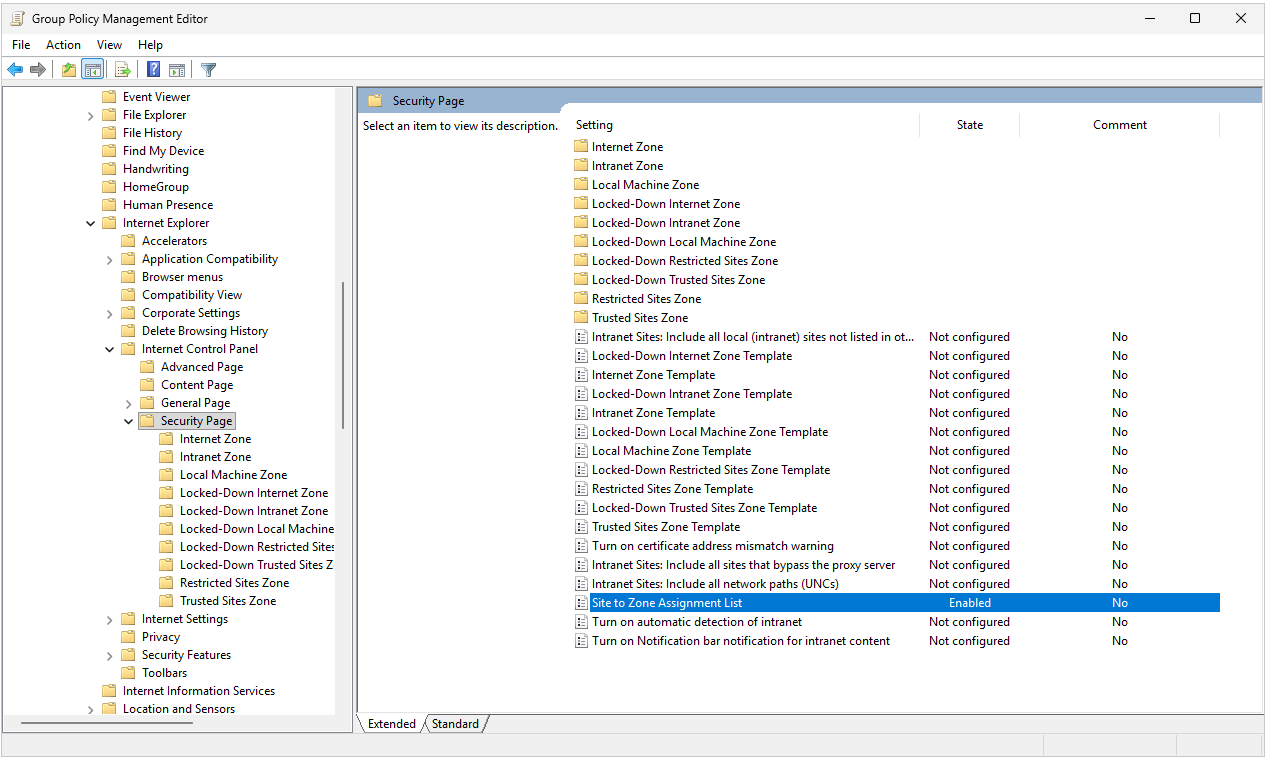Click the blue Back arrow in toolbar
The height and width of the screenshot is (759, 1266).
[x=15, y=70]
